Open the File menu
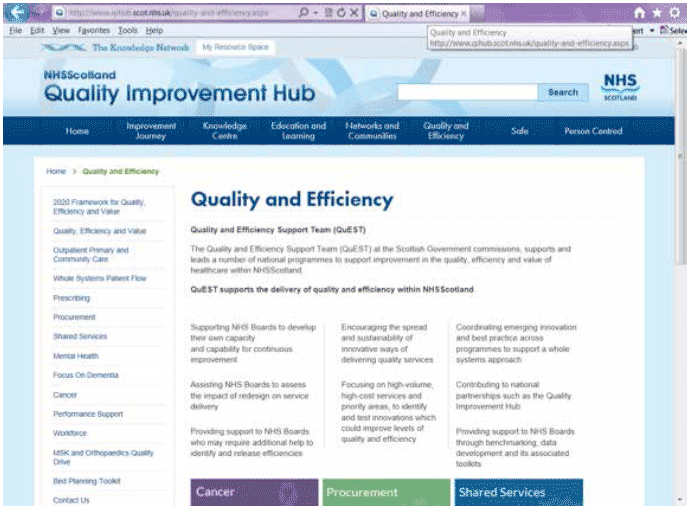The width and height of the screenshot is (689, 509). [x=15, y=30]
